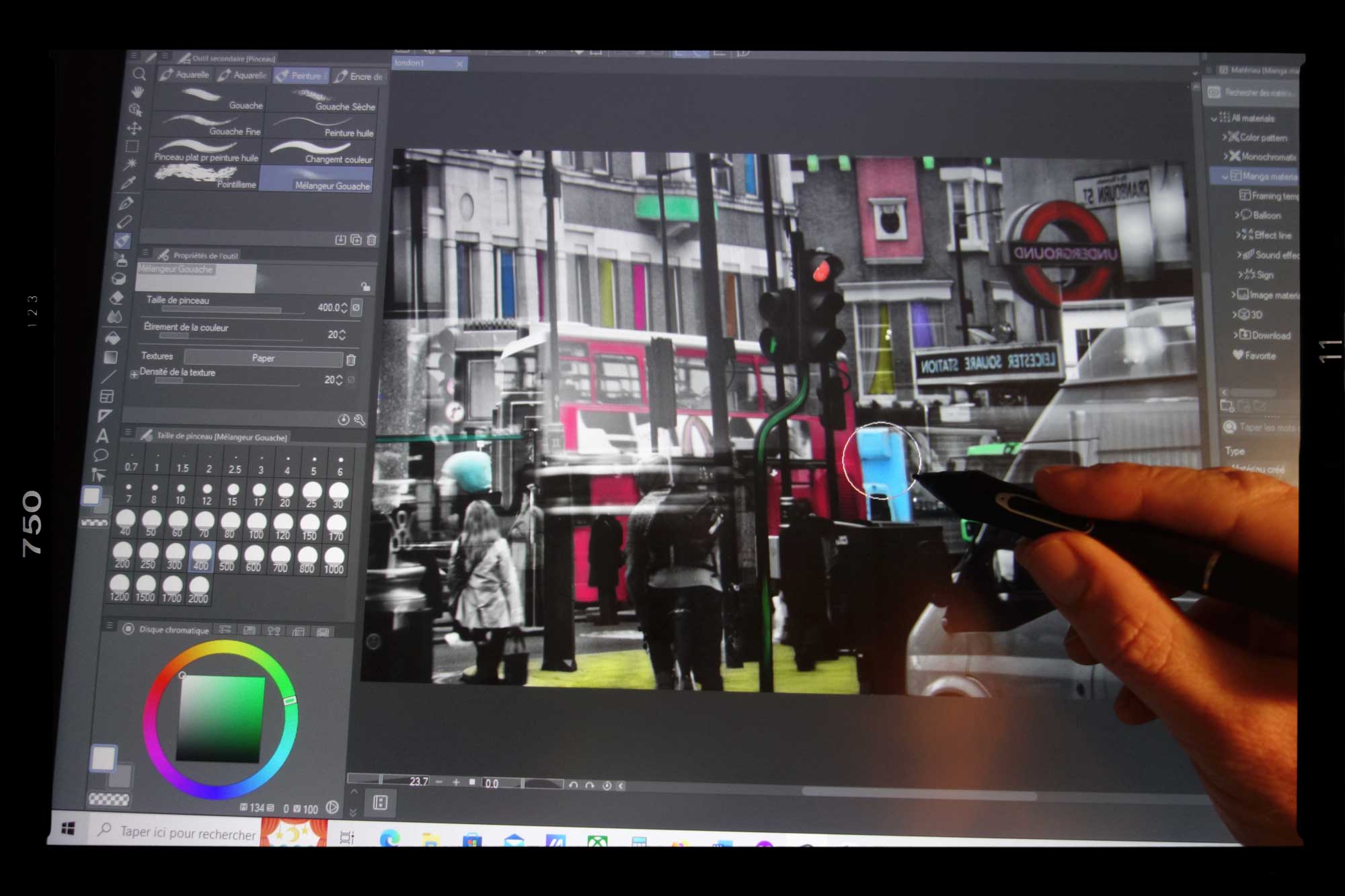Pick brush size 1000 preset

[334, 559]
